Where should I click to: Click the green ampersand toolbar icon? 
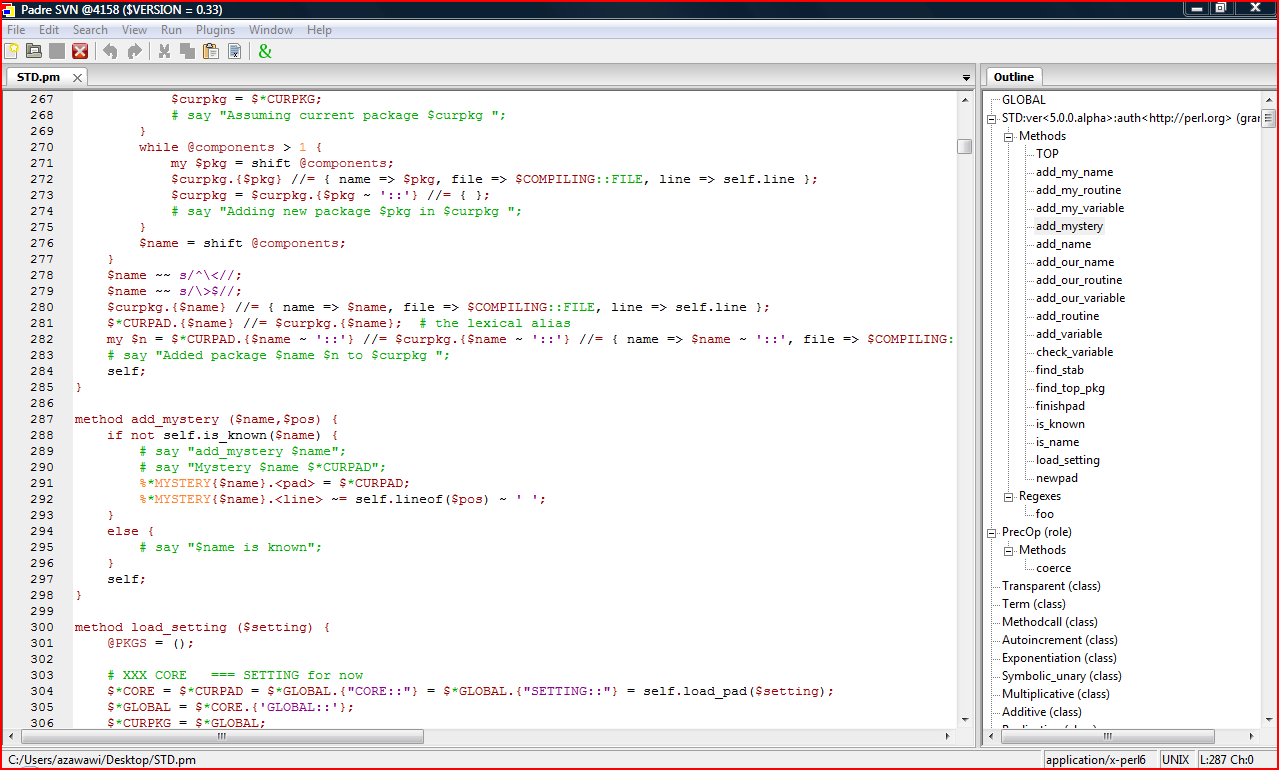click(265, 51)
